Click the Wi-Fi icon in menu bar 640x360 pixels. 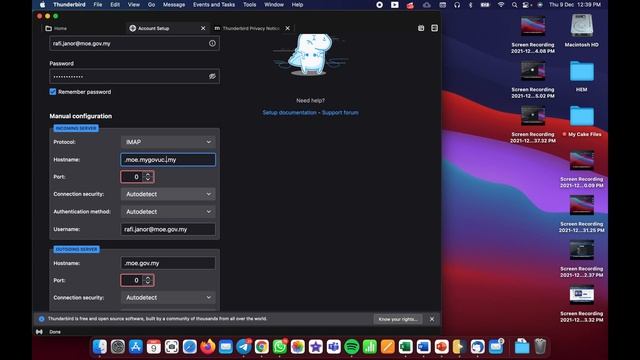click(501, 4)
